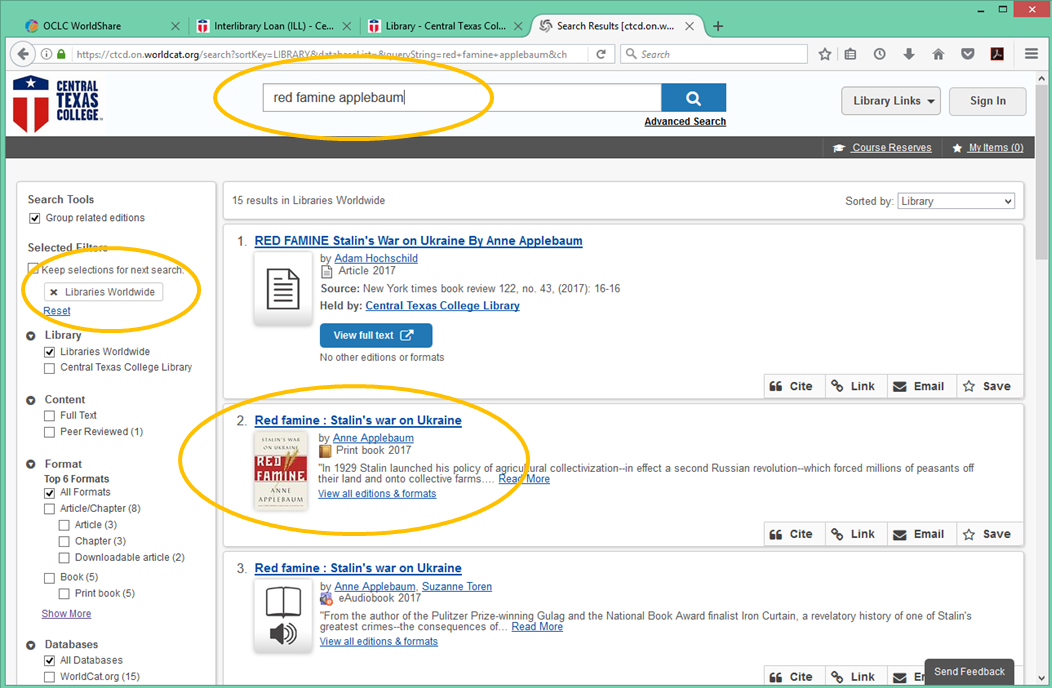Check the Print book (5) filter
This screenshot has height=688, width=1052.
[x=64, y=593]
